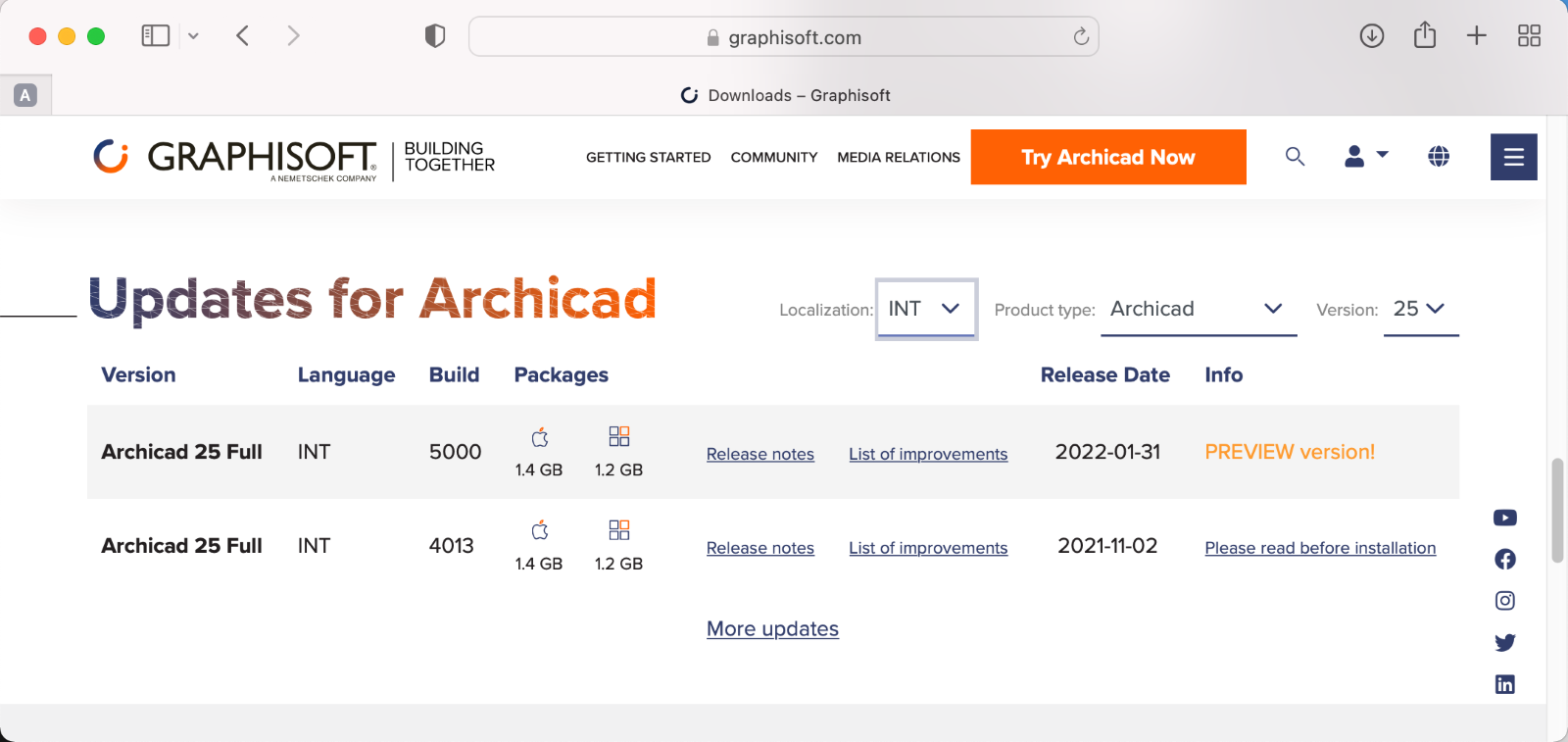Open Graphisoft YouTube channel icon

coord(1505,518)
